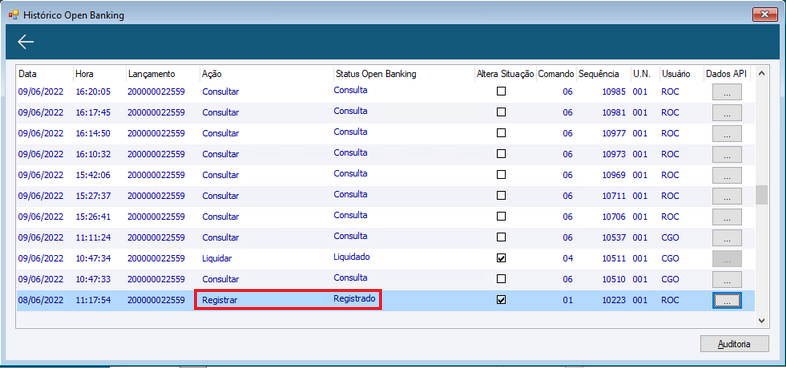Viewport: 786px width, 368px height.
Task: Click the time 11:17:54 cell
Action: (93, 300)
